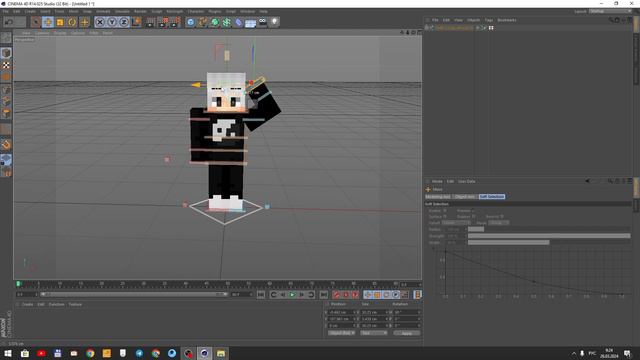This screenshot has width=640, height=360.
Task: Select the Scale tool
Action: [x=60, y=22]
